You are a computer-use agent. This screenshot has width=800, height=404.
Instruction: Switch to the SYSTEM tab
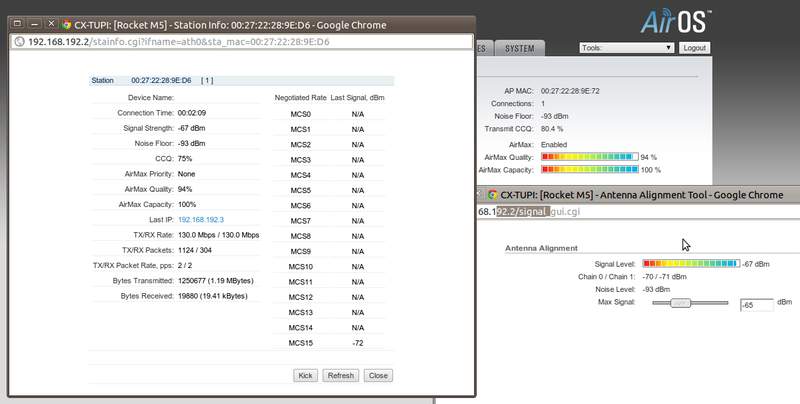pyautogui.click(x=519, y=48)
